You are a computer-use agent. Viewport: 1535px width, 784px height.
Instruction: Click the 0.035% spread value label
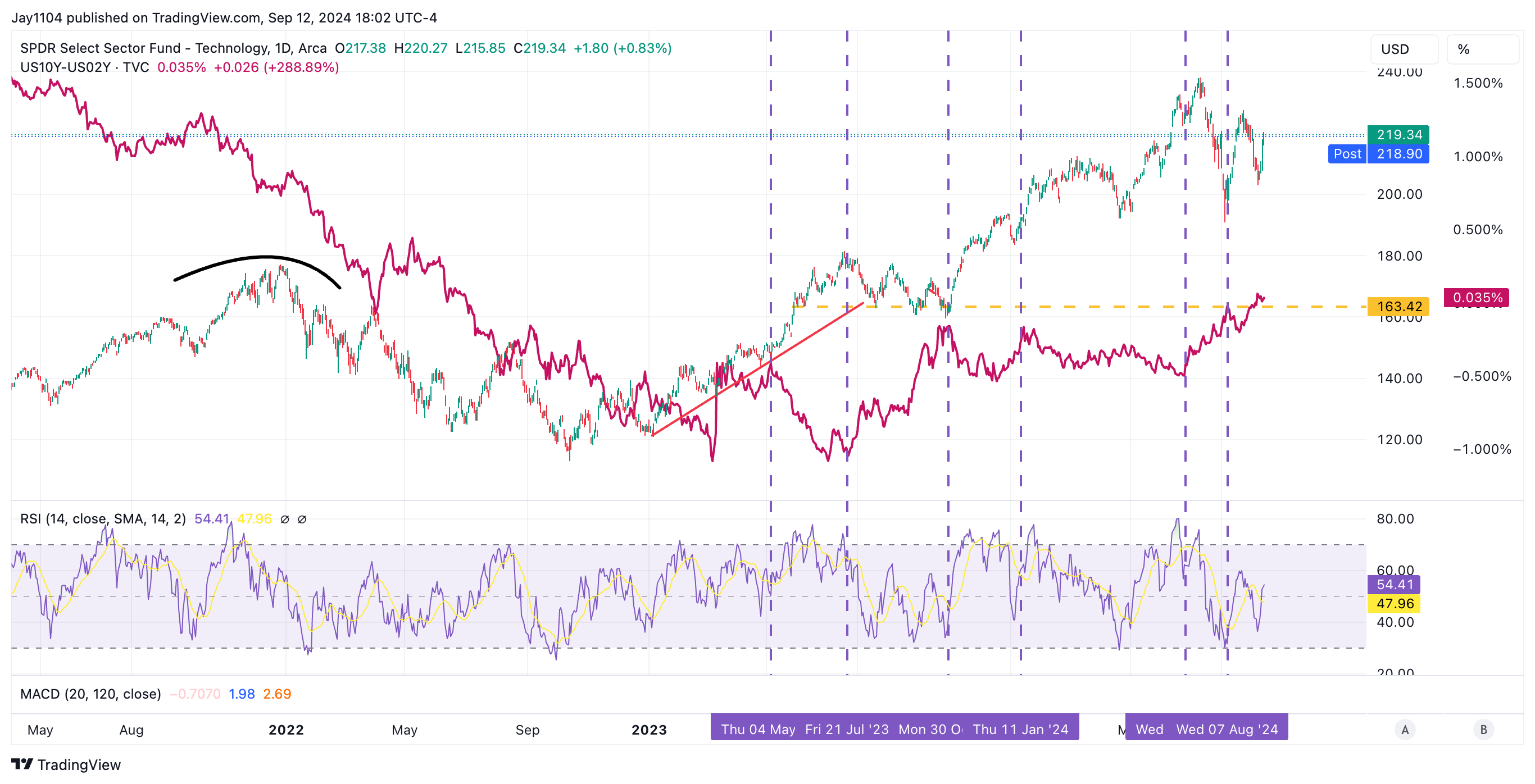click(x=1476, y=297)
